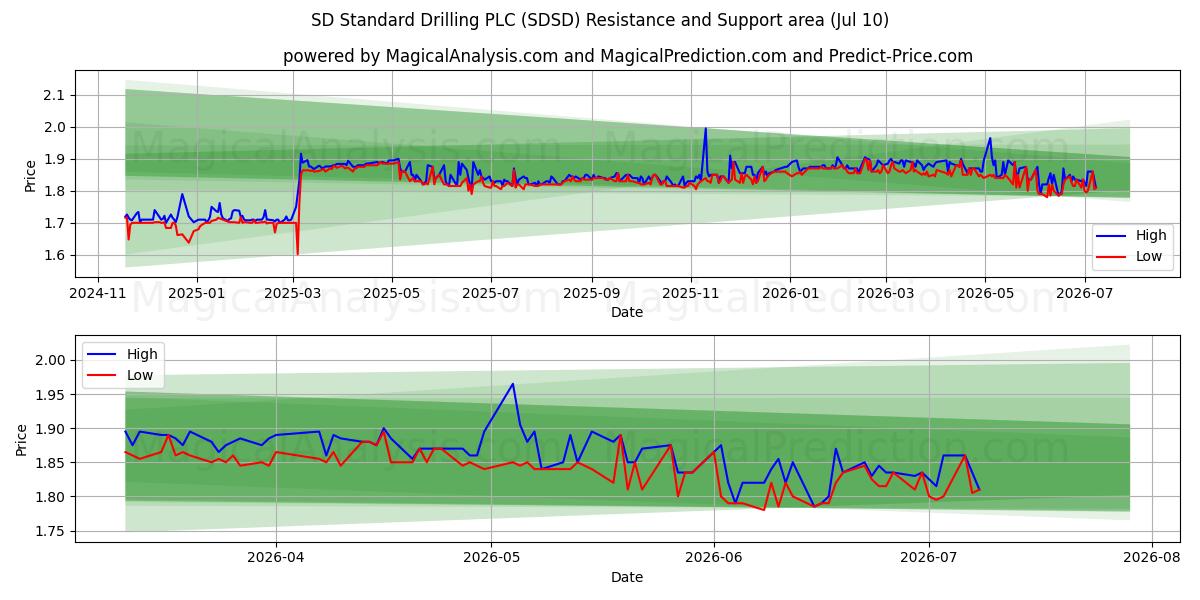Image resolution: width=1200 pixels, height=600 pixels.
Task: Click the '2026-03' x-axis tick label
Action: (886, 293)
